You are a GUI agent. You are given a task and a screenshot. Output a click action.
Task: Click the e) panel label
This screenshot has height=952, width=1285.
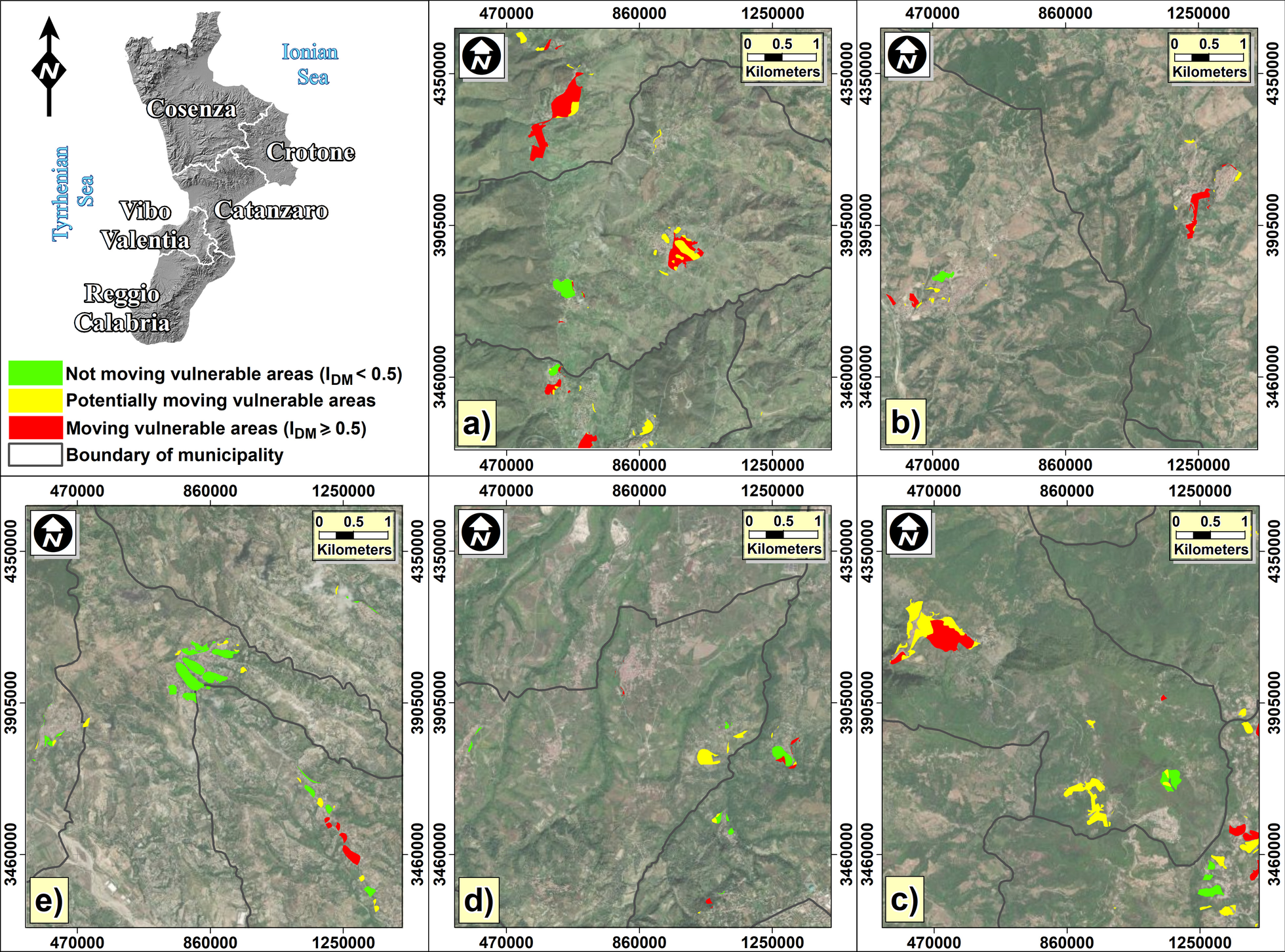pyautogui.click(x=49, y=901)
